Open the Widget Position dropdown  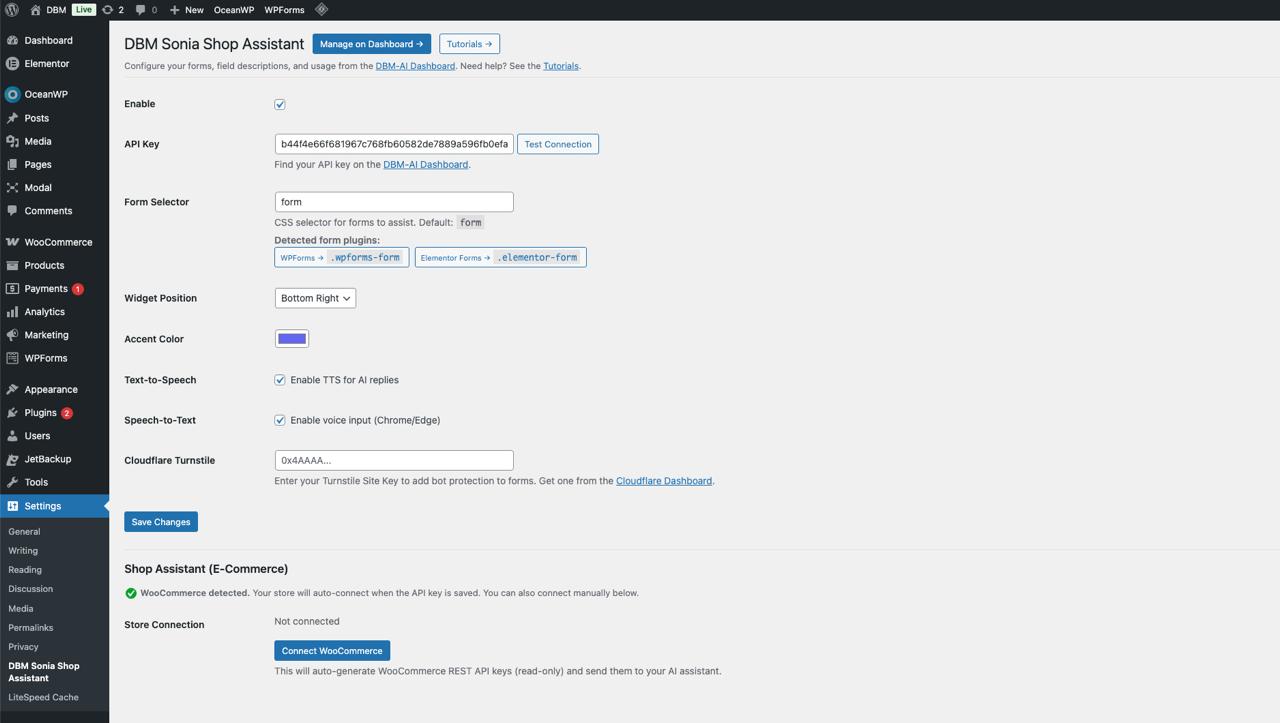click(x=315, y=298)
